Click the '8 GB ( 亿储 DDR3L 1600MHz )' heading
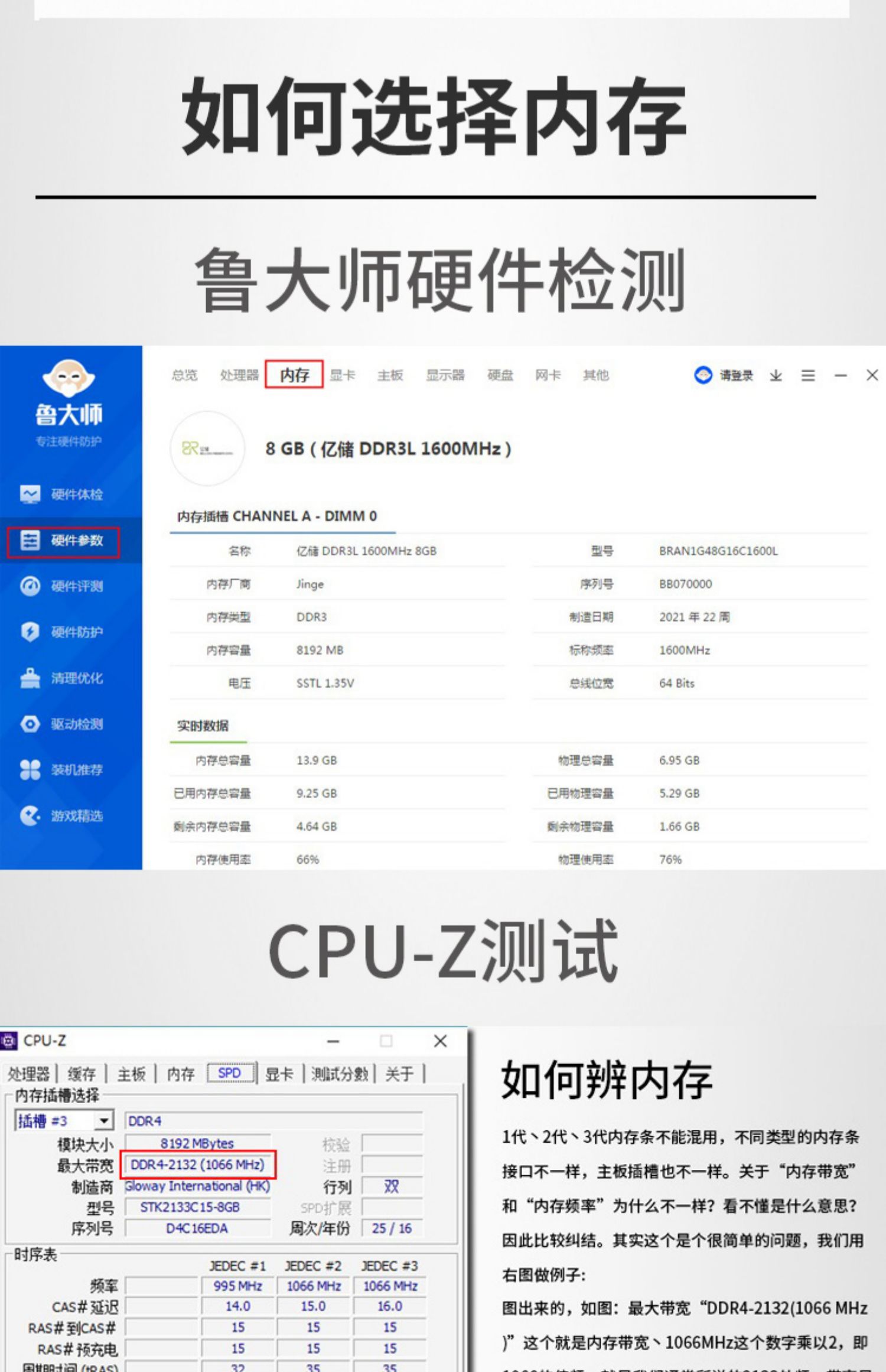The height and width of the screenshot is (1372, 886). (x=389, y=448)
